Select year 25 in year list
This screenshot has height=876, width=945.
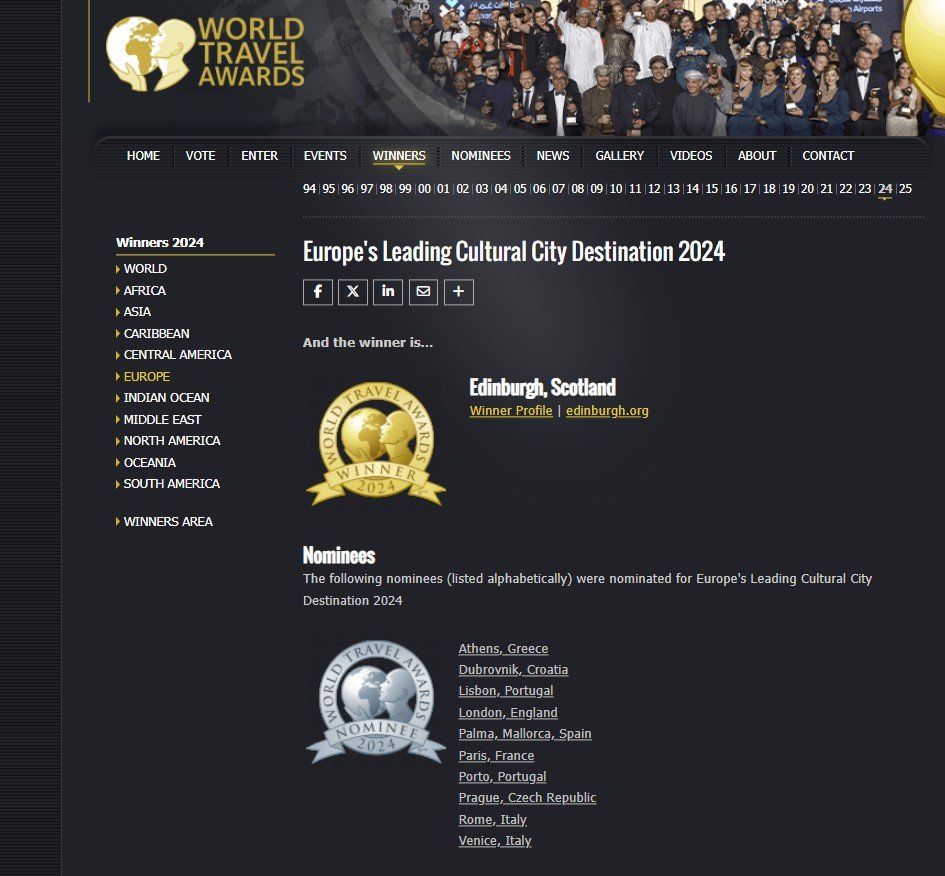click(905, 189)
